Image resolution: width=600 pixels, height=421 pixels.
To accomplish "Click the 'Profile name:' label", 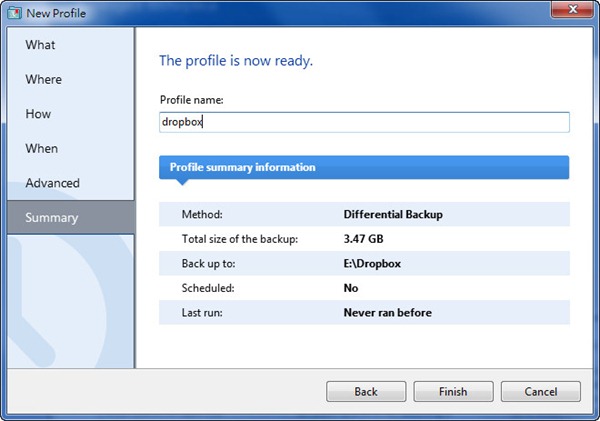I will (x=191, y=100).
